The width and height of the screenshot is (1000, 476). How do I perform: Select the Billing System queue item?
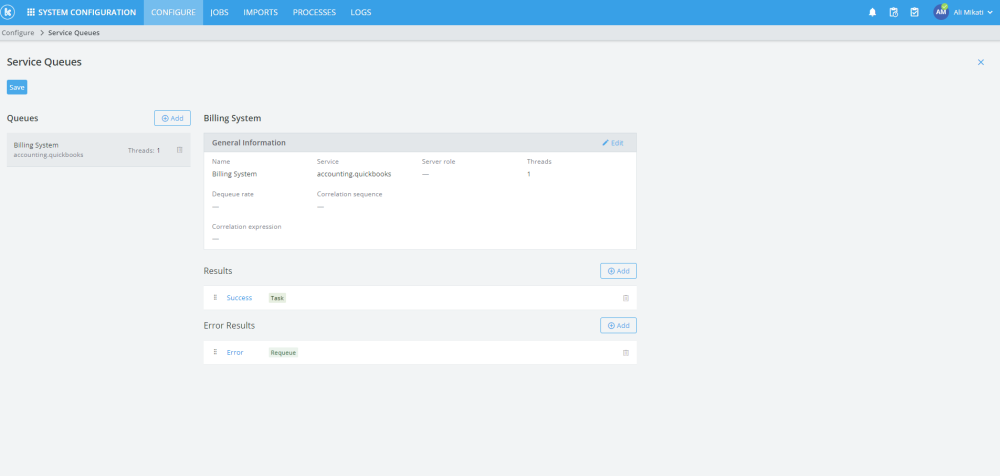(99, 150)
